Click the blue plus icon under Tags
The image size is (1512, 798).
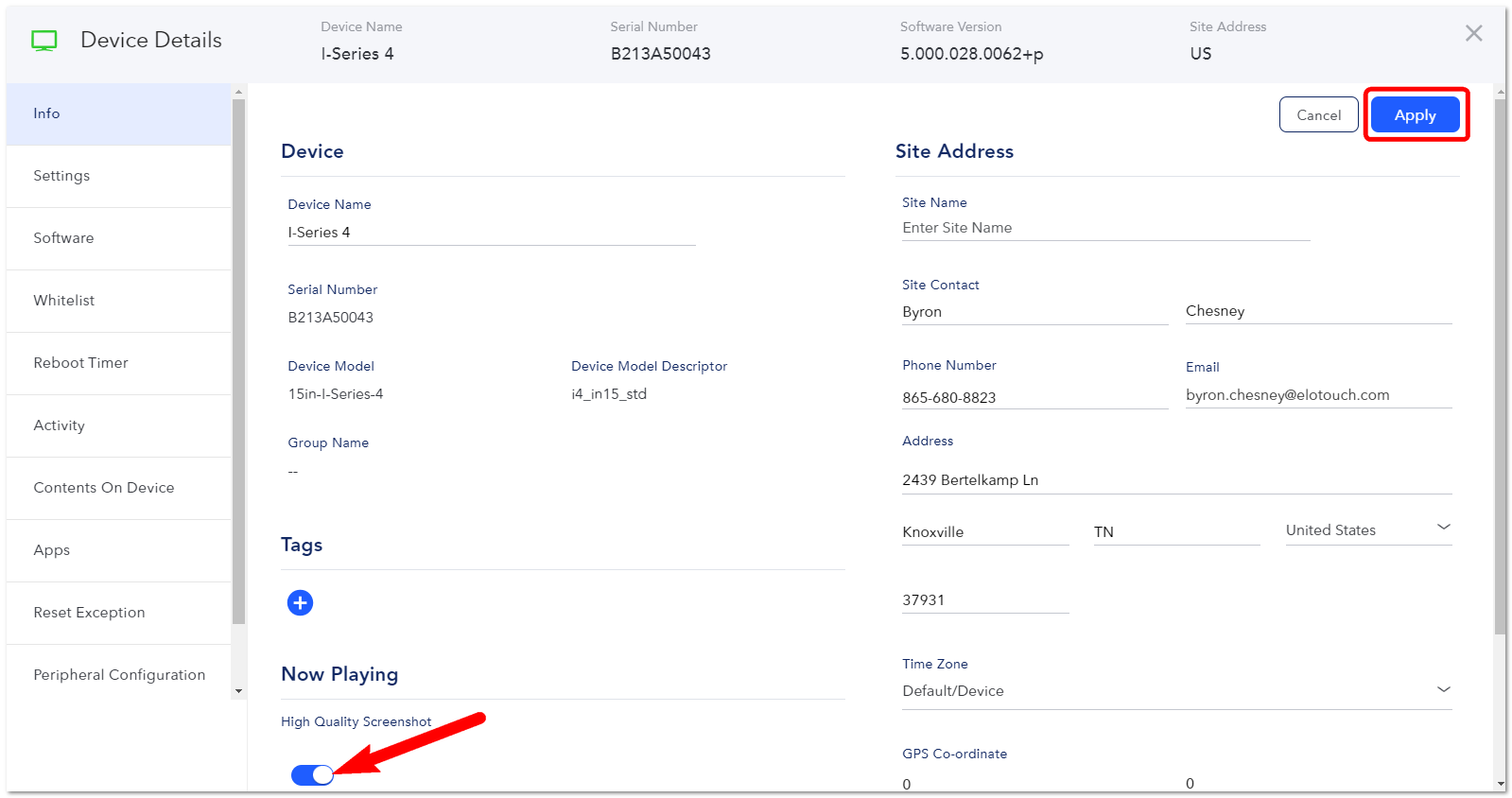click(300, 602)
